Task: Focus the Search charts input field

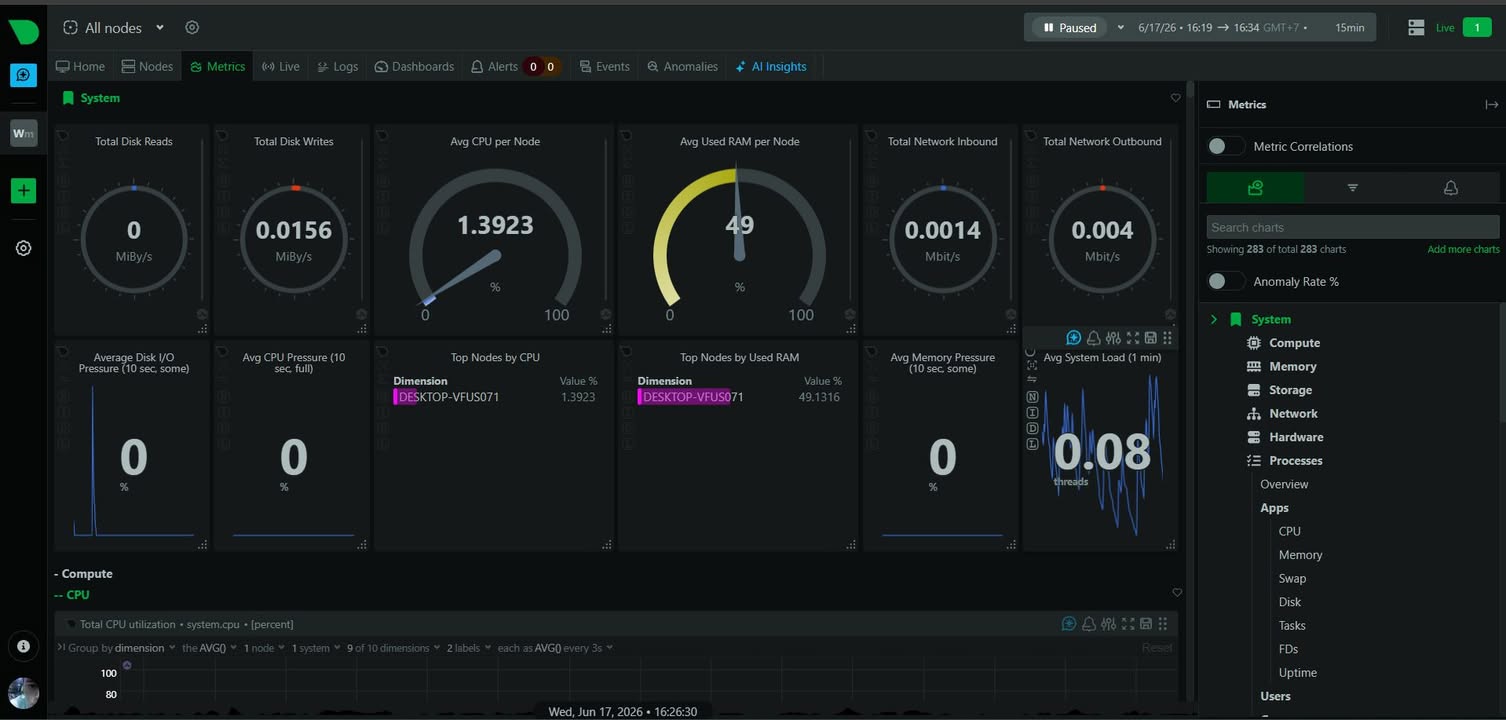Action: 1352,227
